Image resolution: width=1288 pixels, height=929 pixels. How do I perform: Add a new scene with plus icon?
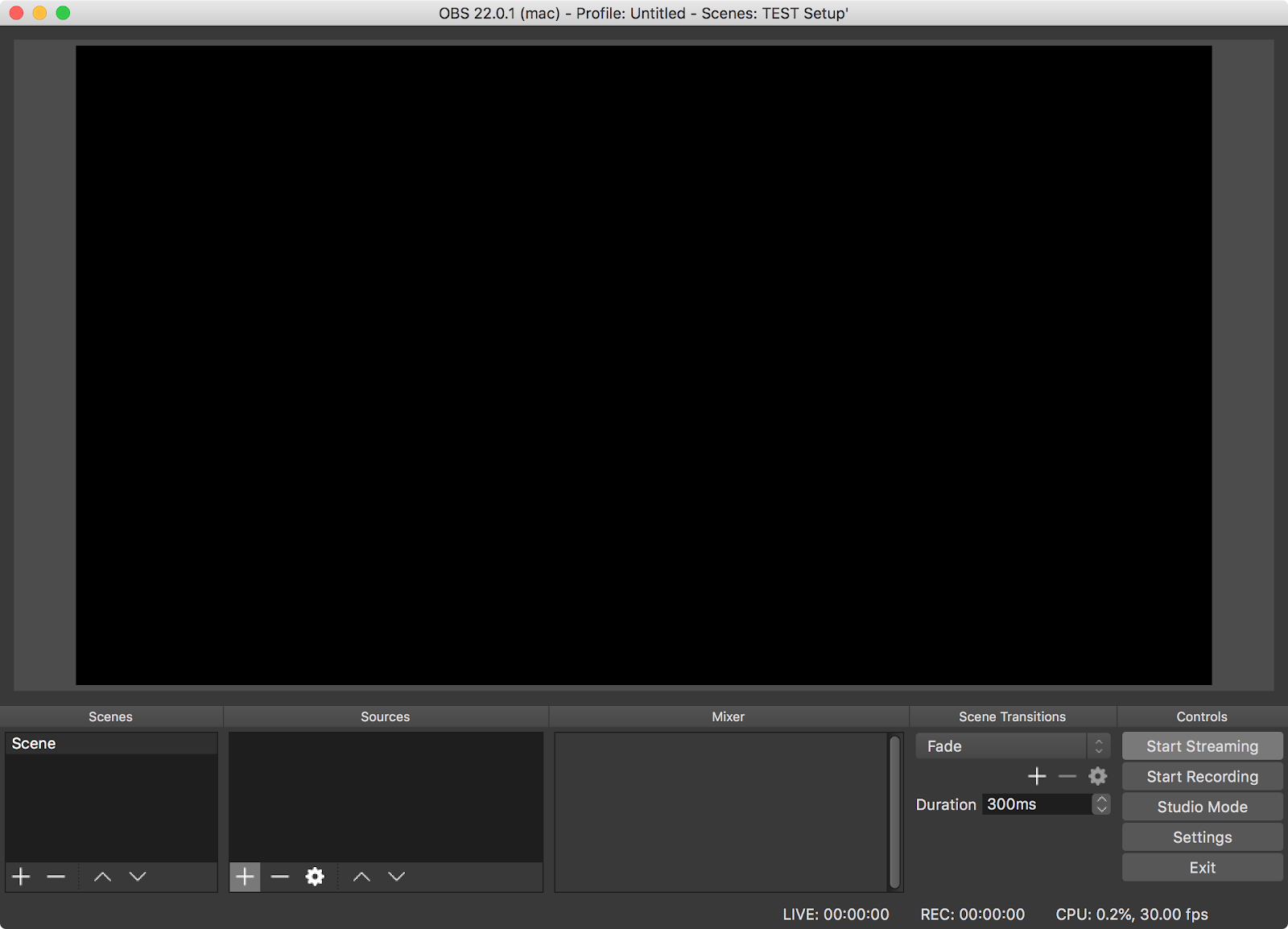coord(22,877)
